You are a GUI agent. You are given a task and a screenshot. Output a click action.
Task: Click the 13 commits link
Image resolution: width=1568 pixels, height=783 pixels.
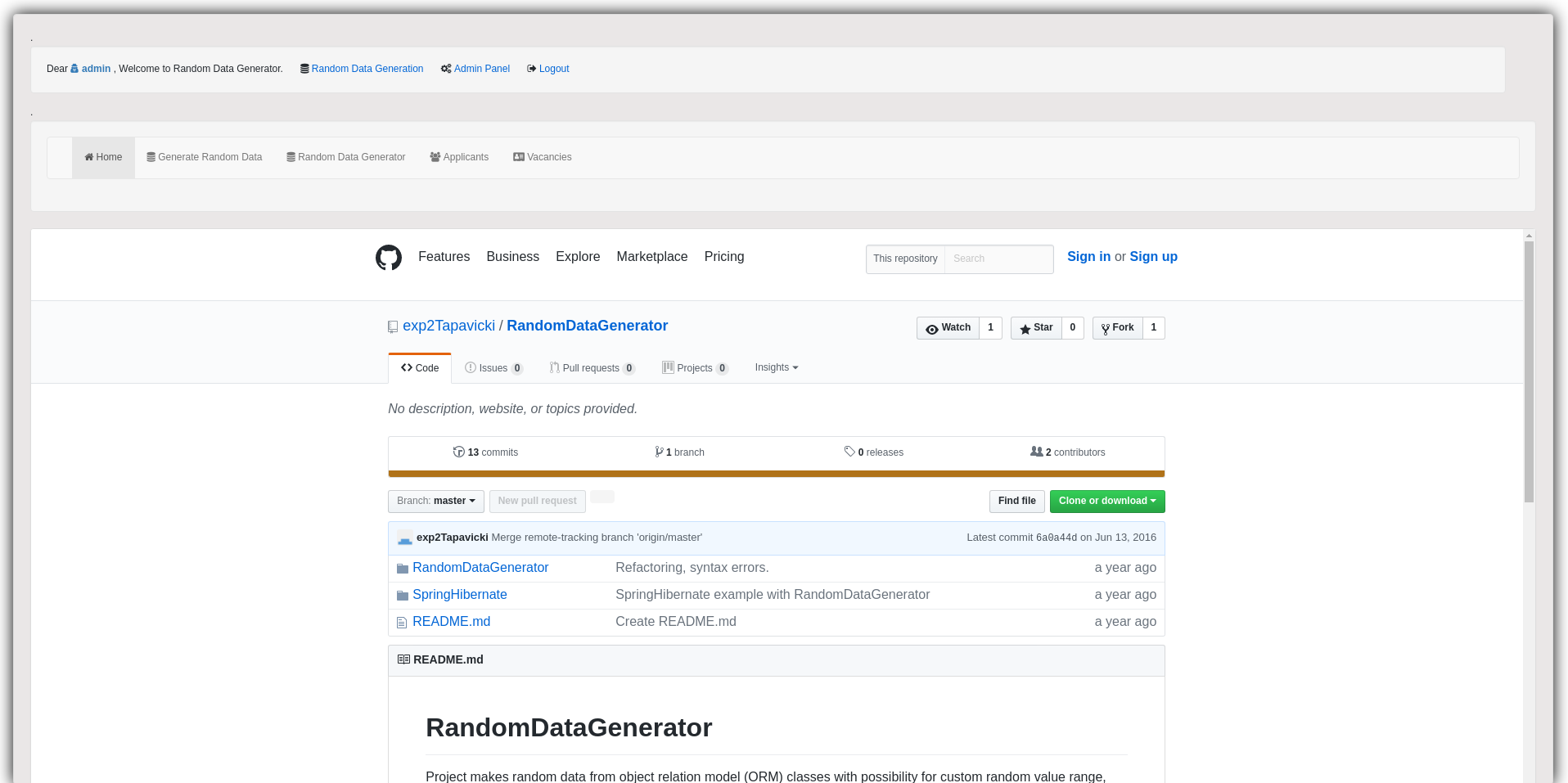(x=486, y=452)
